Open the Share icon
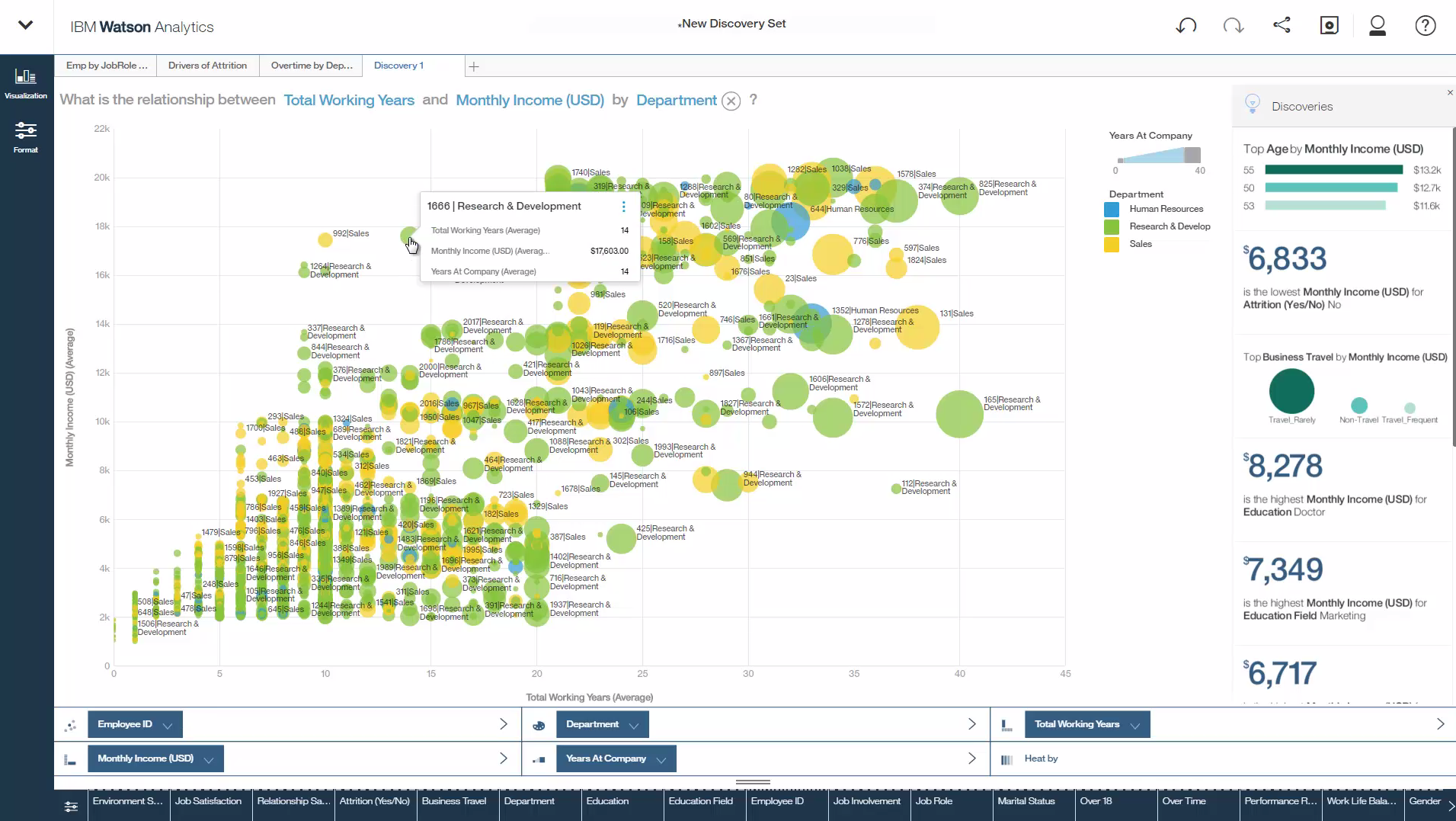 (1282, 25)
